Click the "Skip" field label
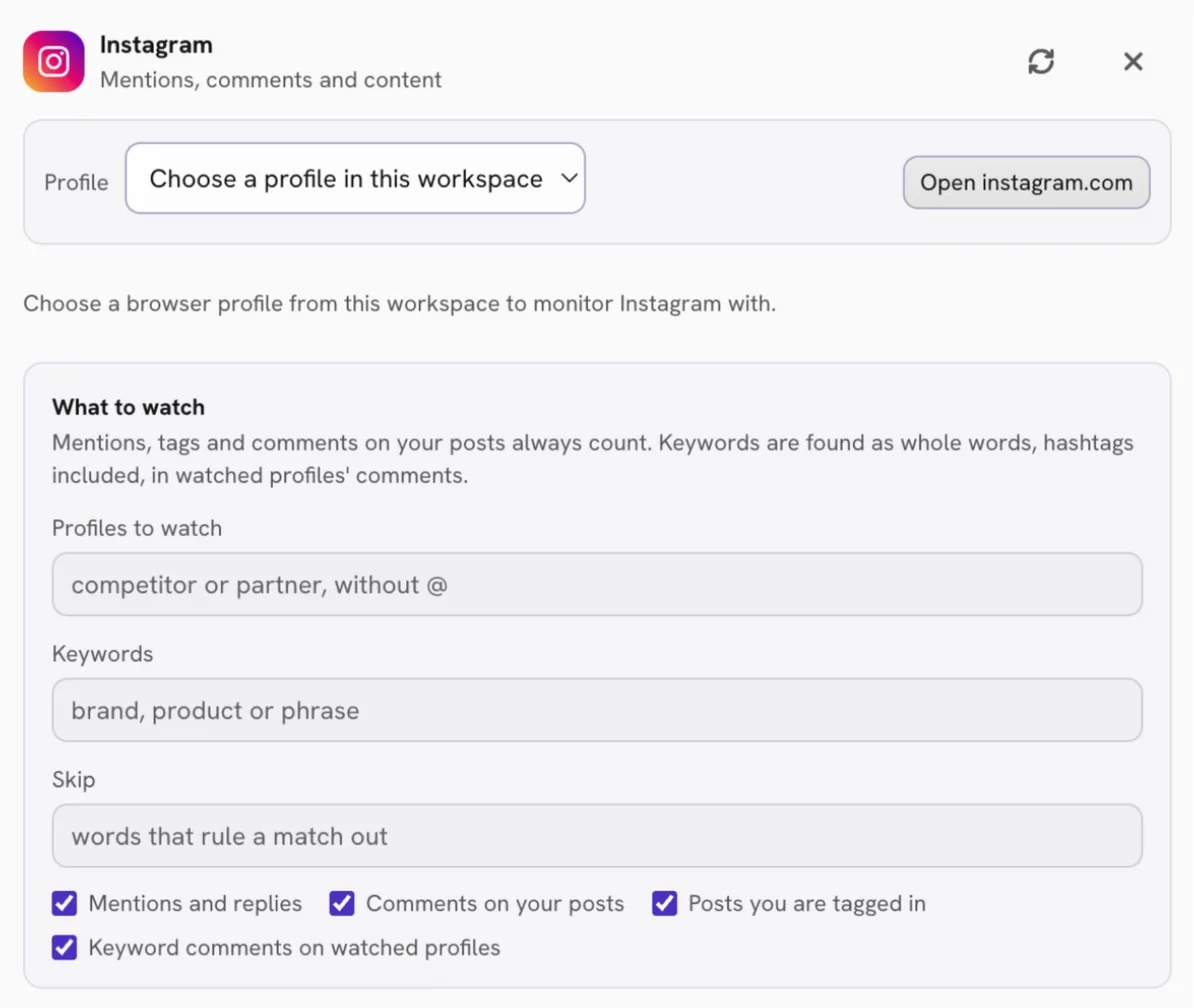Image resolution: width=1194 pixels, height=1008 pixels. (74, 780)
